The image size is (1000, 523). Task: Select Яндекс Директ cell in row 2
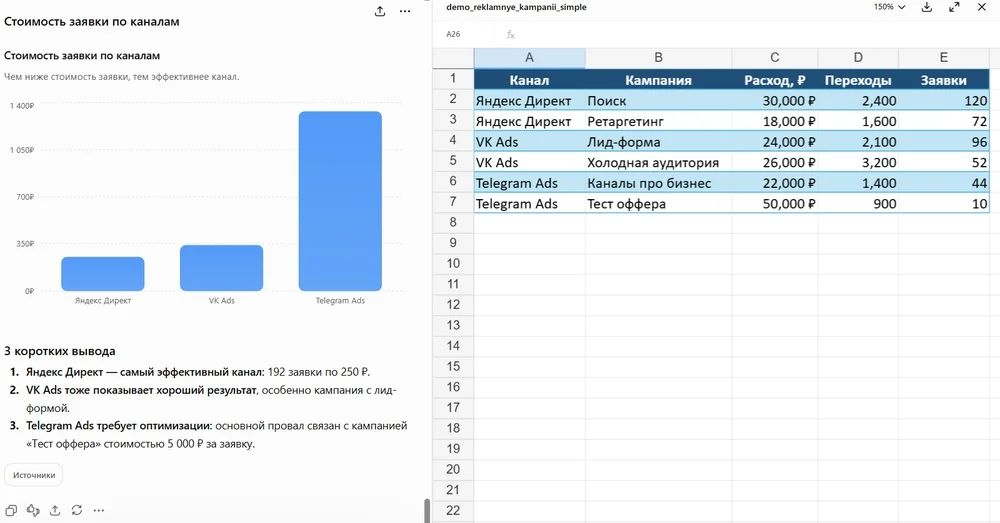click(529, 101)
